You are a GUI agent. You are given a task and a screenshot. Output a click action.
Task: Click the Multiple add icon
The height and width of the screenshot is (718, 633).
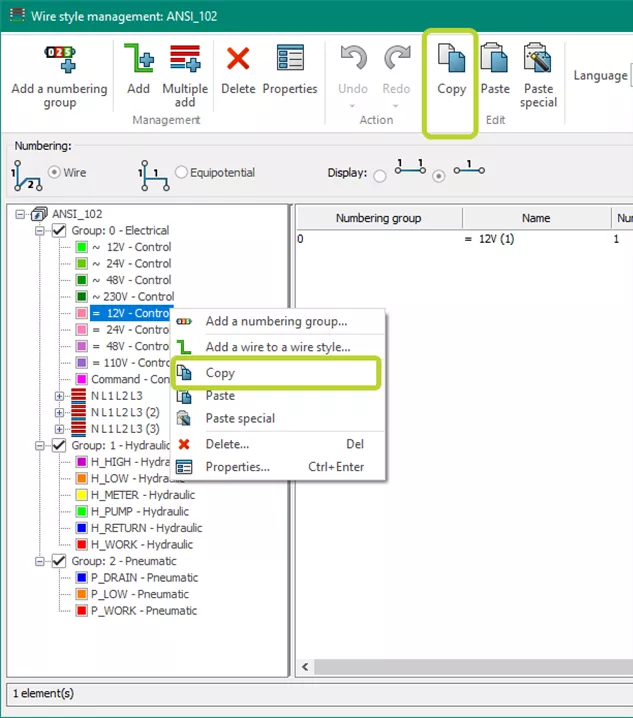[x=185, y=60]
